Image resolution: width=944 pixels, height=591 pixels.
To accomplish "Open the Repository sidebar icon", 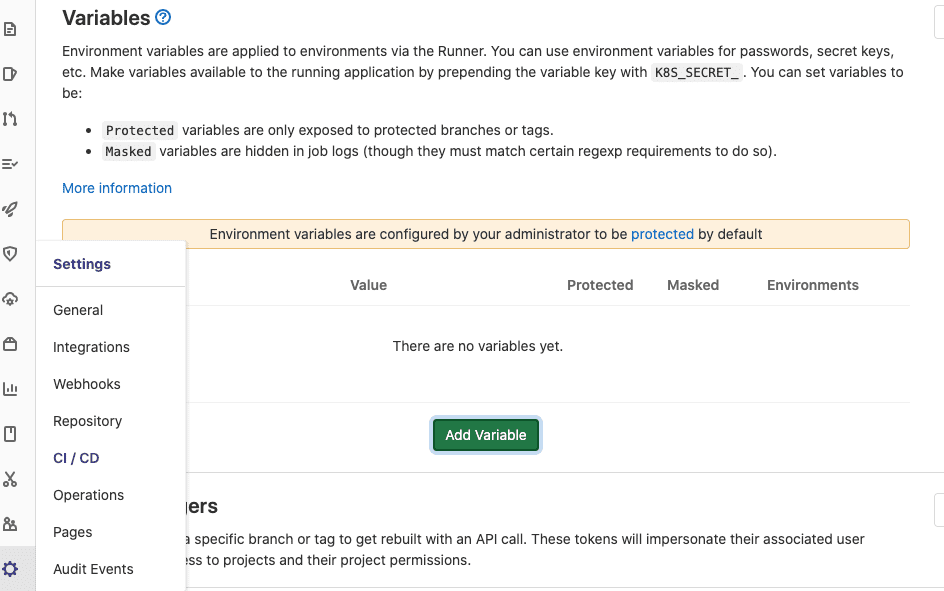I will click(10, 29).
